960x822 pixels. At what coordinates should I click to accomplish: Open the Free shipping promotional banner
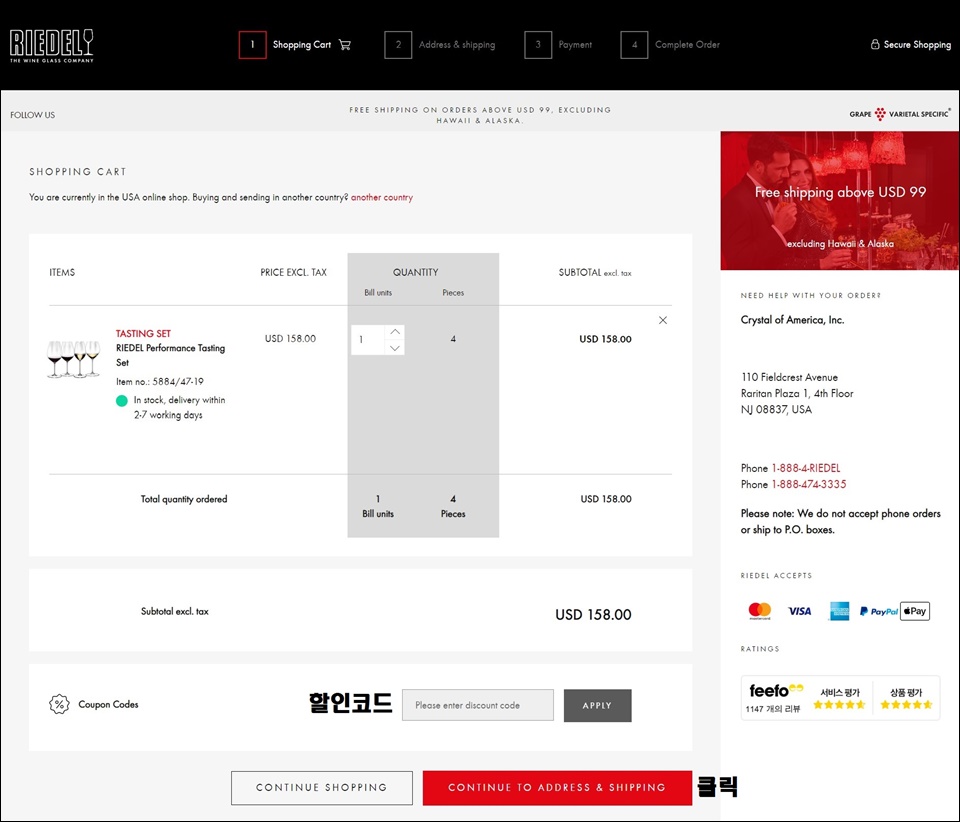pos(839,200)
